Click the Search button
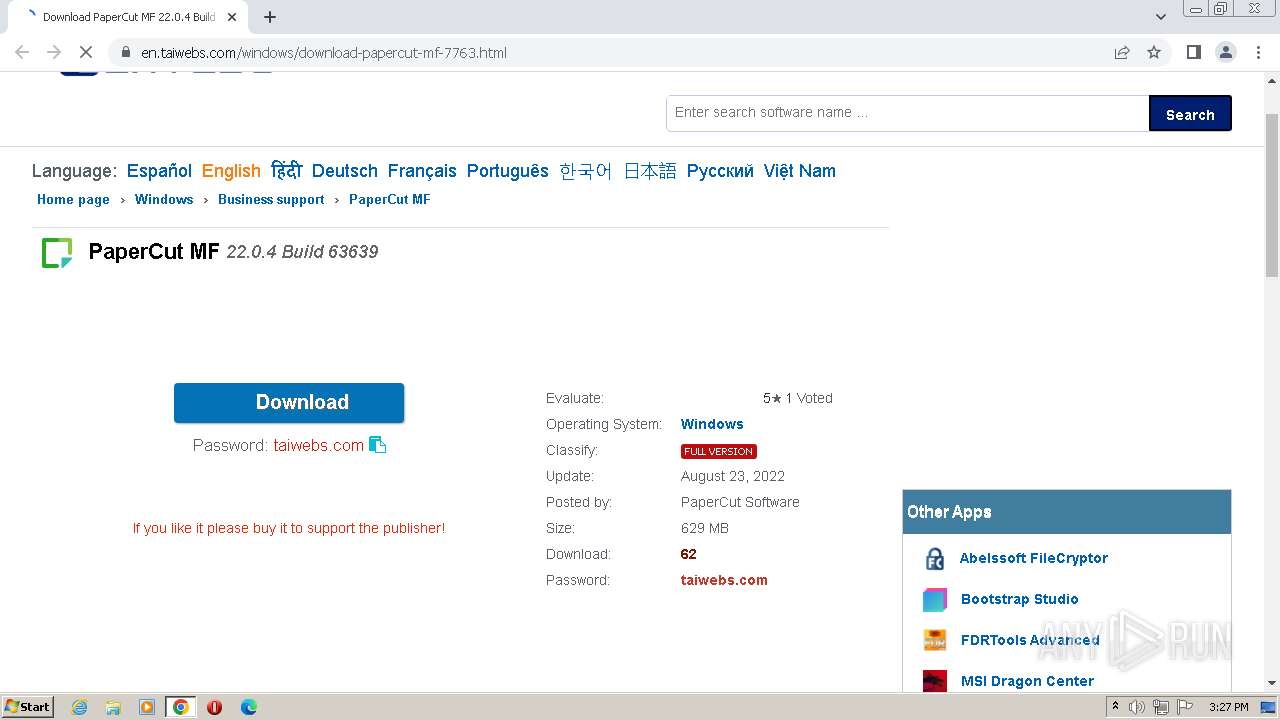The width and height of the screenshot is (1280, 720). pos(1190,114)
